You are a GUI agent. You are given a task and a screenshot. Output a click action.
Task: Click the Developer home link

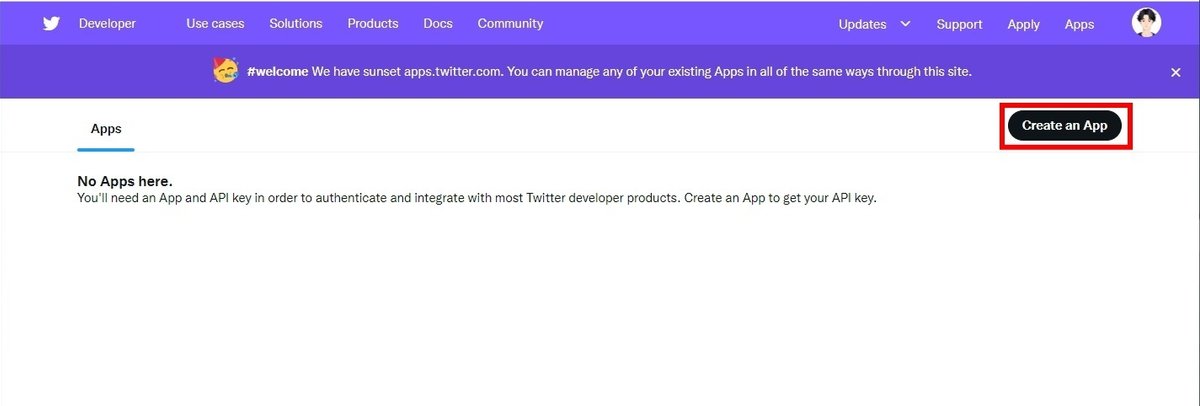(107, 23)
